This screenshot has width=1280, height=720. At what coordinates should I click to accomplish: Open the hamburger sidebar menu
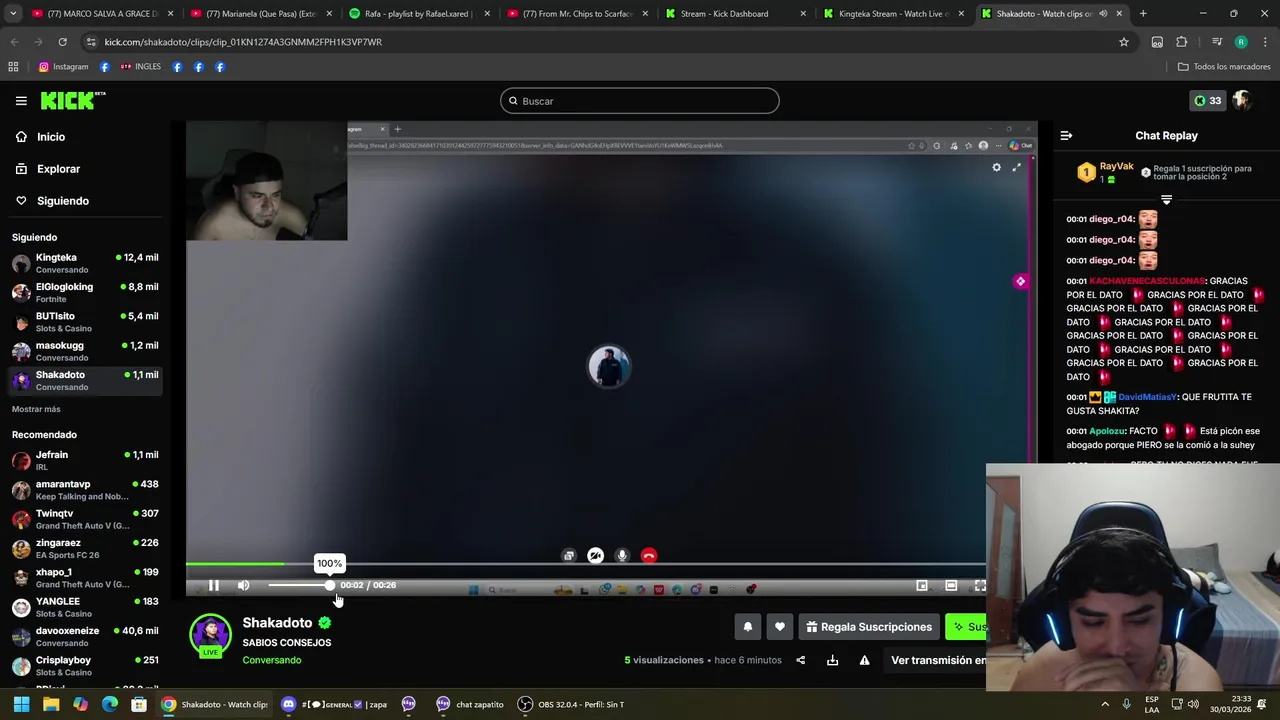click(x=21, y=101)
